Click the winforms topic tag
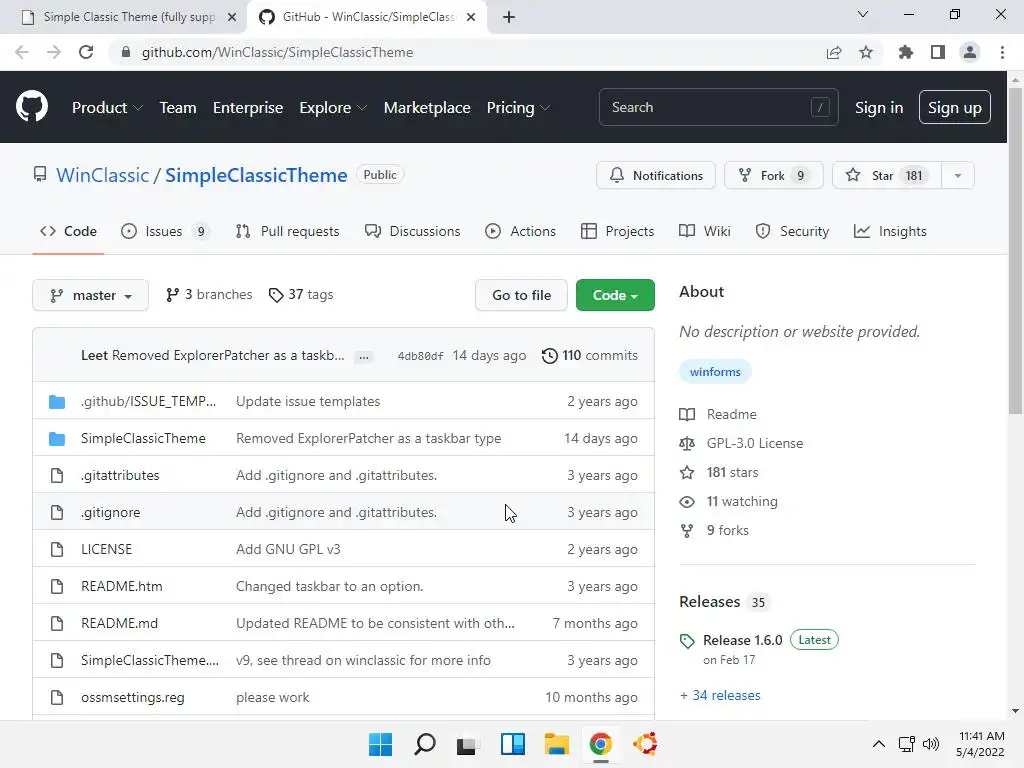Image resolution: width=1024 pixels, height=768 pixels. coord(715,372)
